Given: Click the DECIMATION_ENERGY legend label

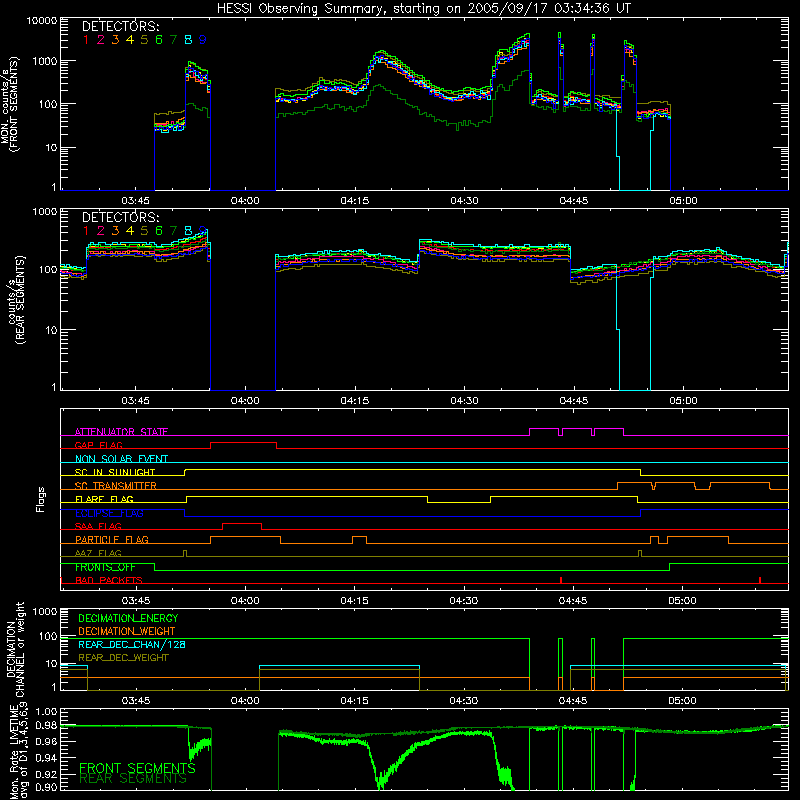Looking at the screenshot, I should (128, 618).
